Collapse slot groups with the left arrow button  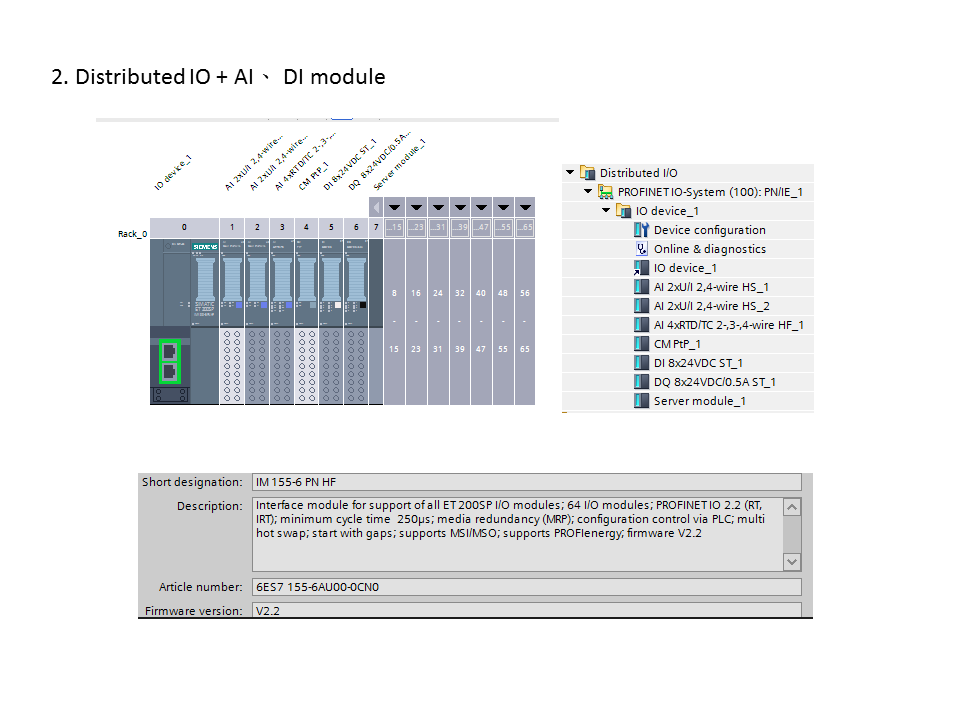pyautogui.click(x=376, y=207)
